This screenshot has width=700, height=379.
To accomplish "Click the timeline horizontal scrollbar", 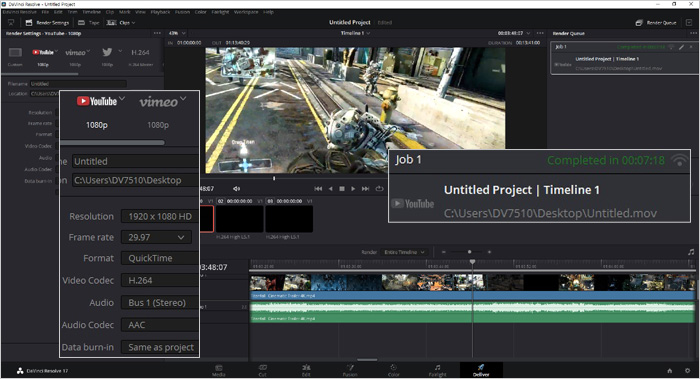I will tap(367, 360).
